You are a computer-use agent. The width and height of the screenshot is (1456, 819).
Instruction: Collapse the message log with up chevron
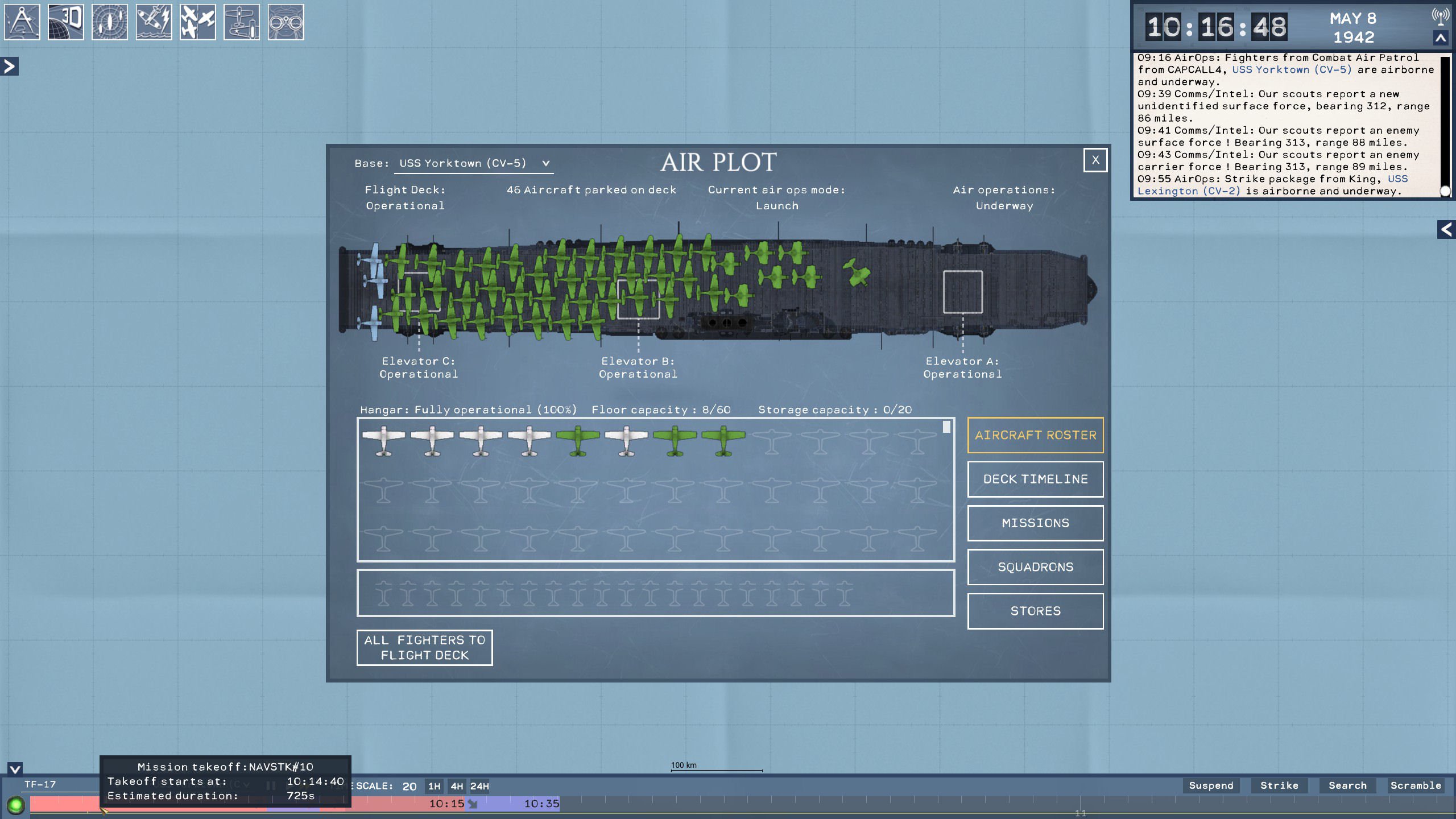pos(1441,39)
